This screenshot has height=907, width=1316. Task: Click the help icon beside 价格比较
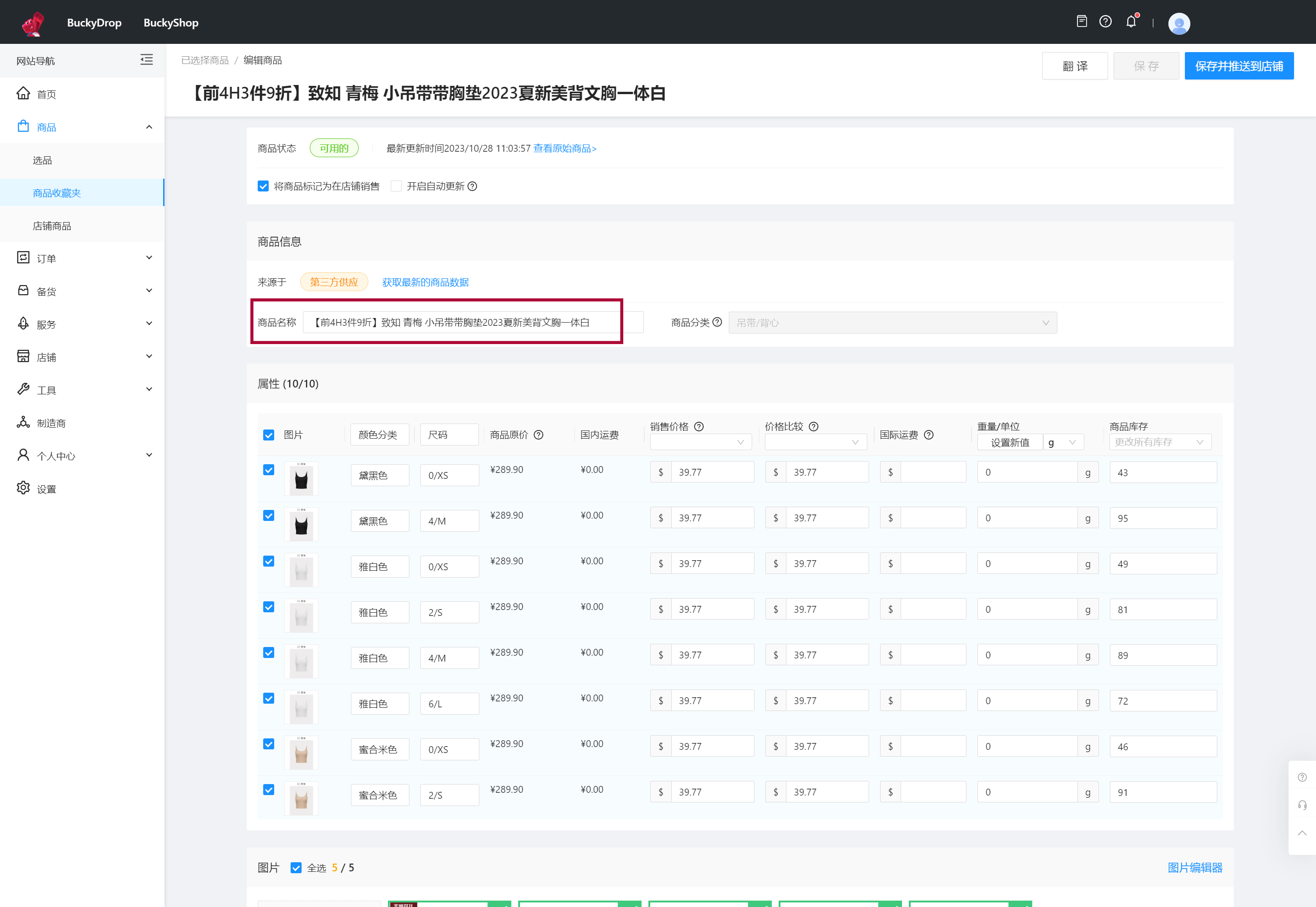point(814,427)
